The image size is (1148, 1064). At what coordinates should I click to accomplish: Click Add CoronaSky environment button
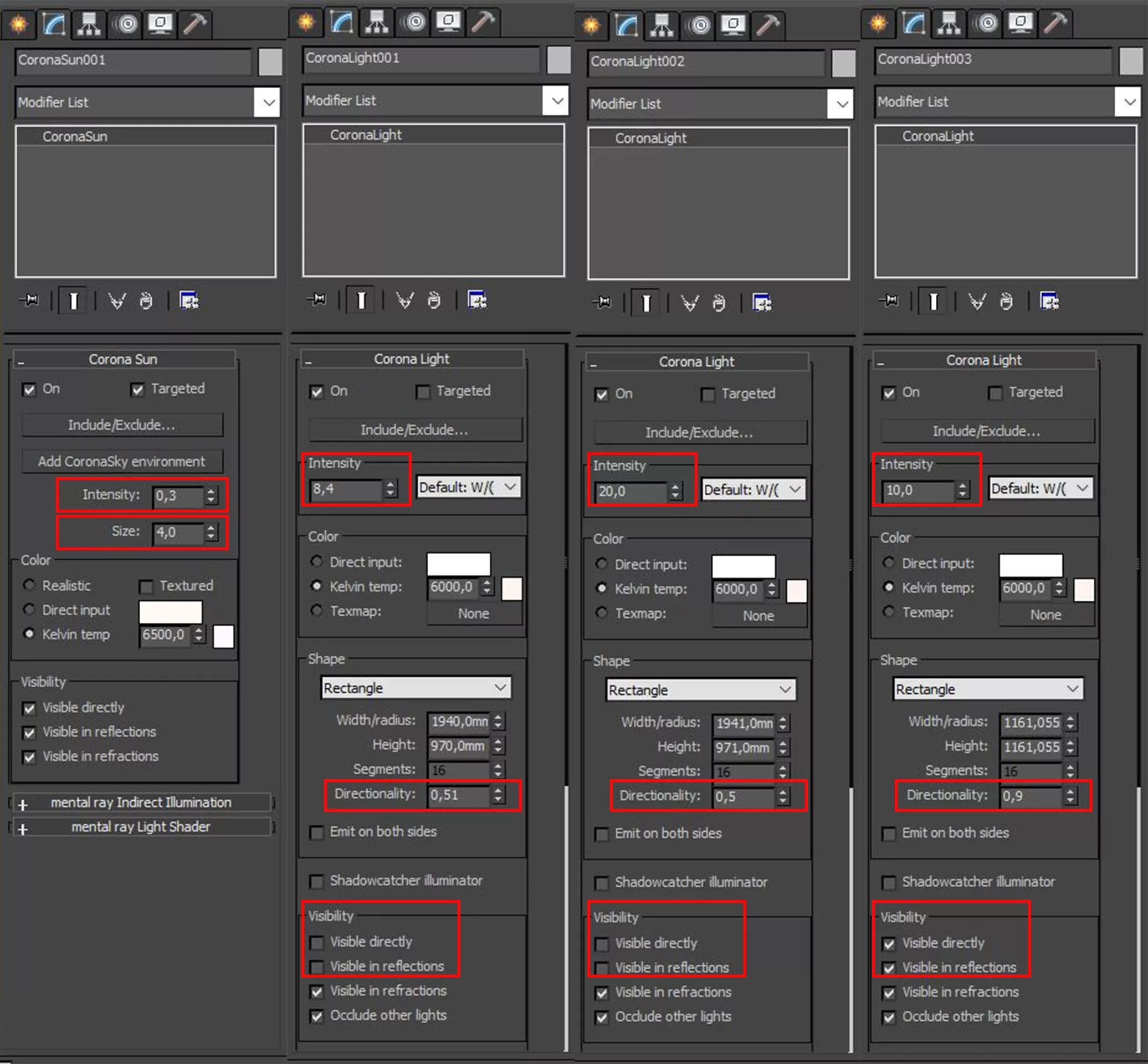(121, 461)
